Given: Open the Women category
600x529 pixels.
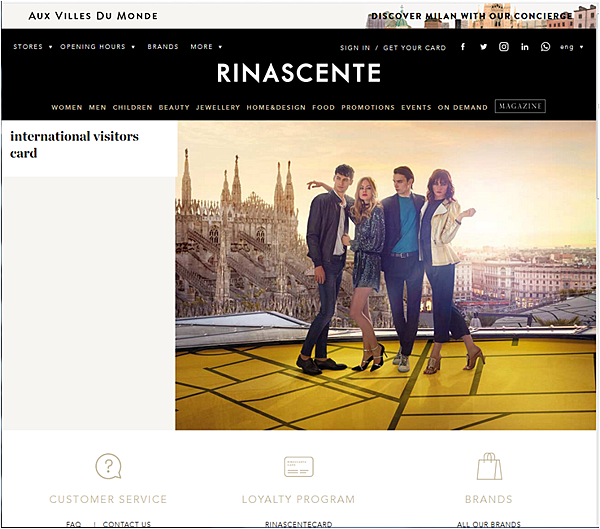Looking at the screenshot, I should coord(67,108).
